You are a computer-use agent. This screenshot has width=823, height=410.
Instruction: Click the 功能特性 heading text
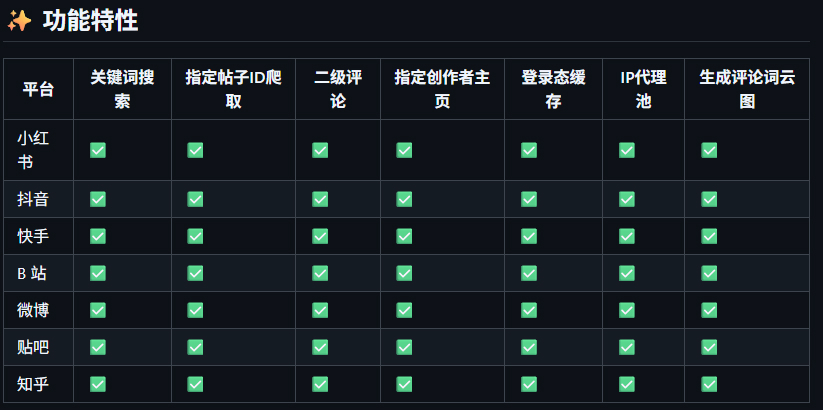pos(90,22)
